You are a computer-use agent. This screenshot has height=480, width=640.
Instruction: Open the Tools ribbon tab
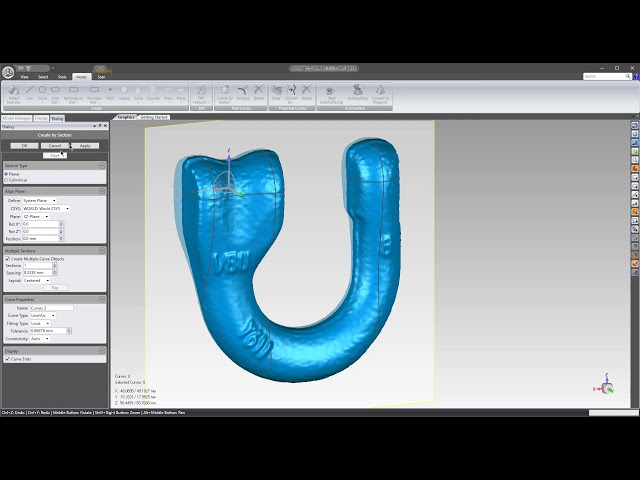[62, 77]
